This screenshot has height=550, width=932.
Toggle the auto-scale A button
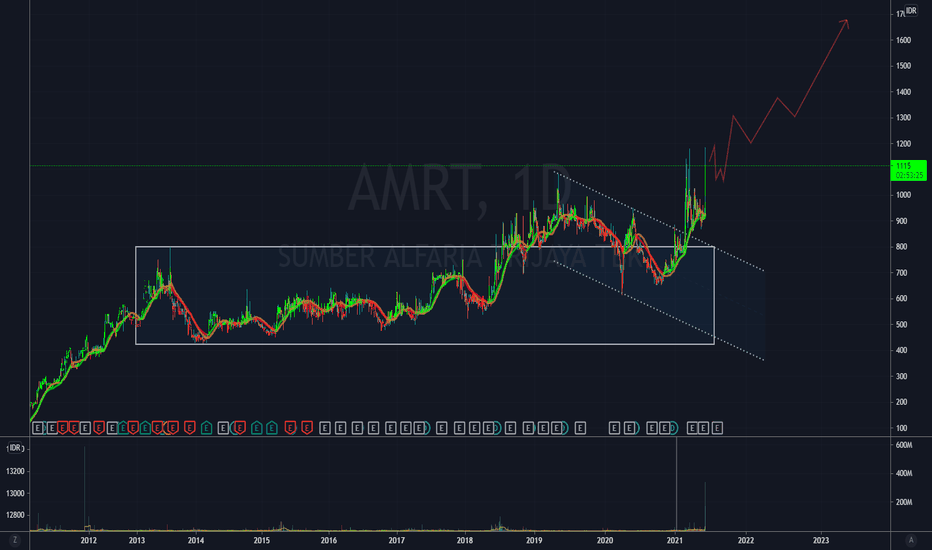(911, 540)
